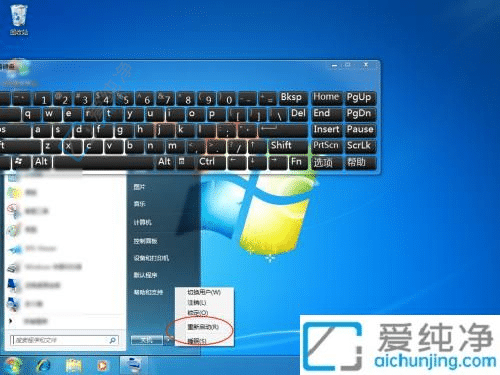The height and width of the screenshot is (375, 500).
Task: Click the PrtScn key
Action: pyautogui.click(x=327, y=146)
